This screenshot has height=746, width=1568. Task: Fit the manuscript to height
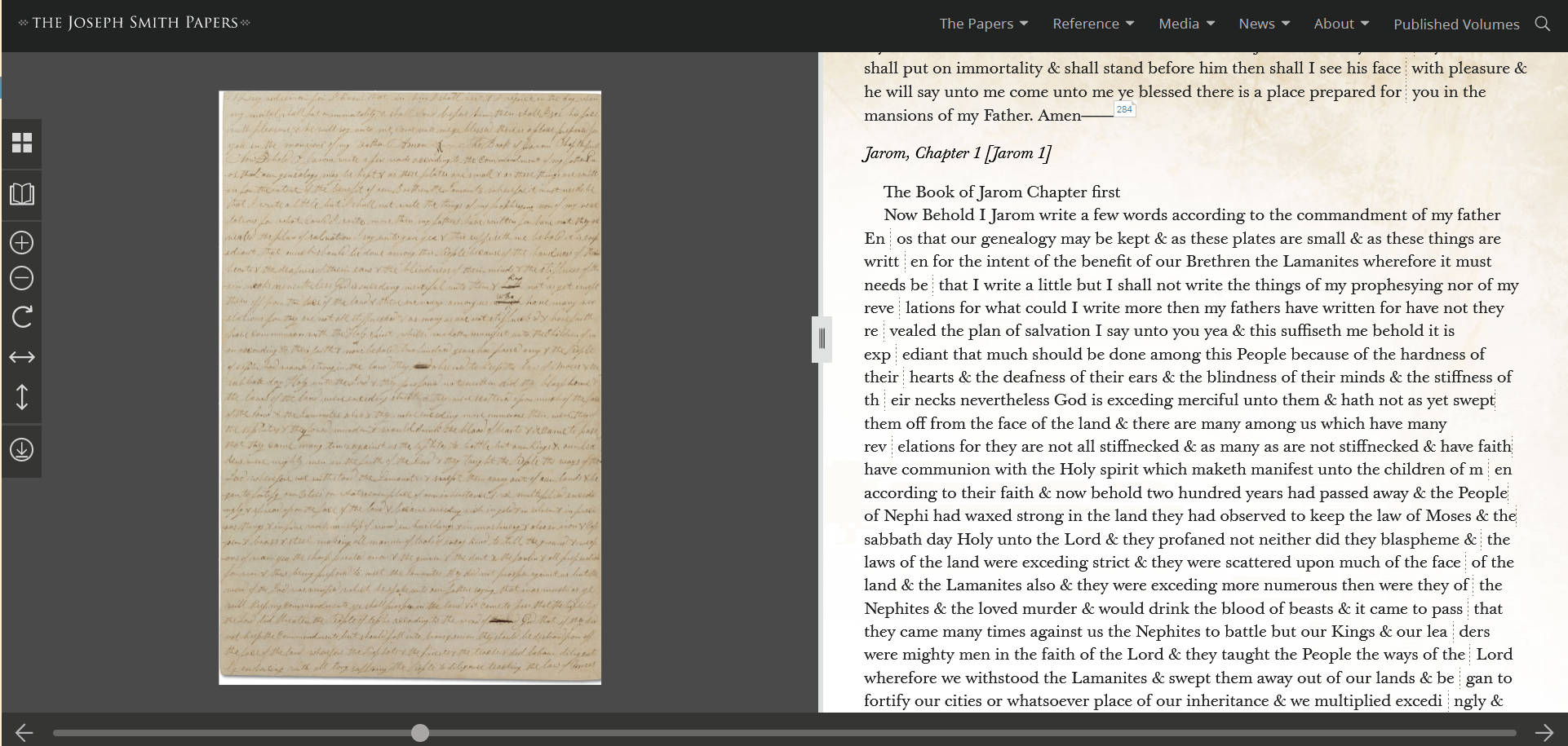[22, 397]
